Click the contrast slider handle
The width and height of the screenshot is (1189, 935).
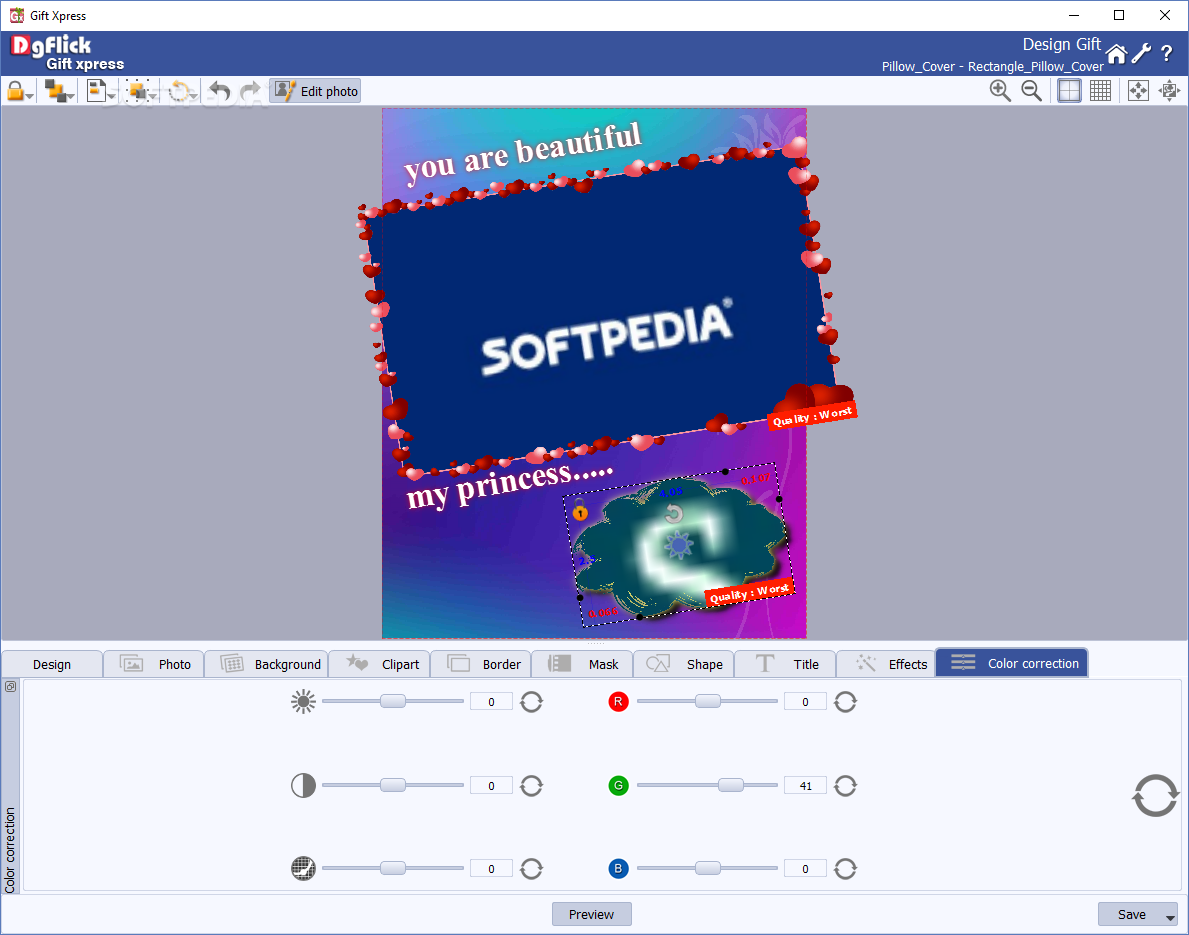[393, 785]
